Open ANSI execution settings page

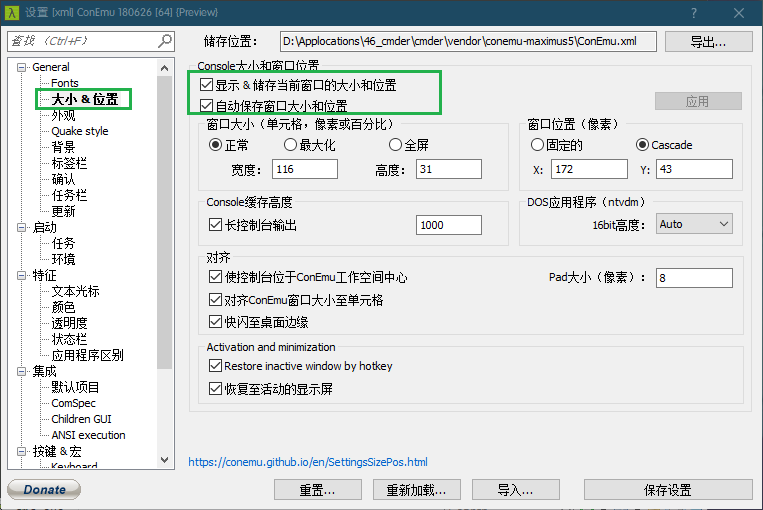pyautogui.click(x=88, y=435)
